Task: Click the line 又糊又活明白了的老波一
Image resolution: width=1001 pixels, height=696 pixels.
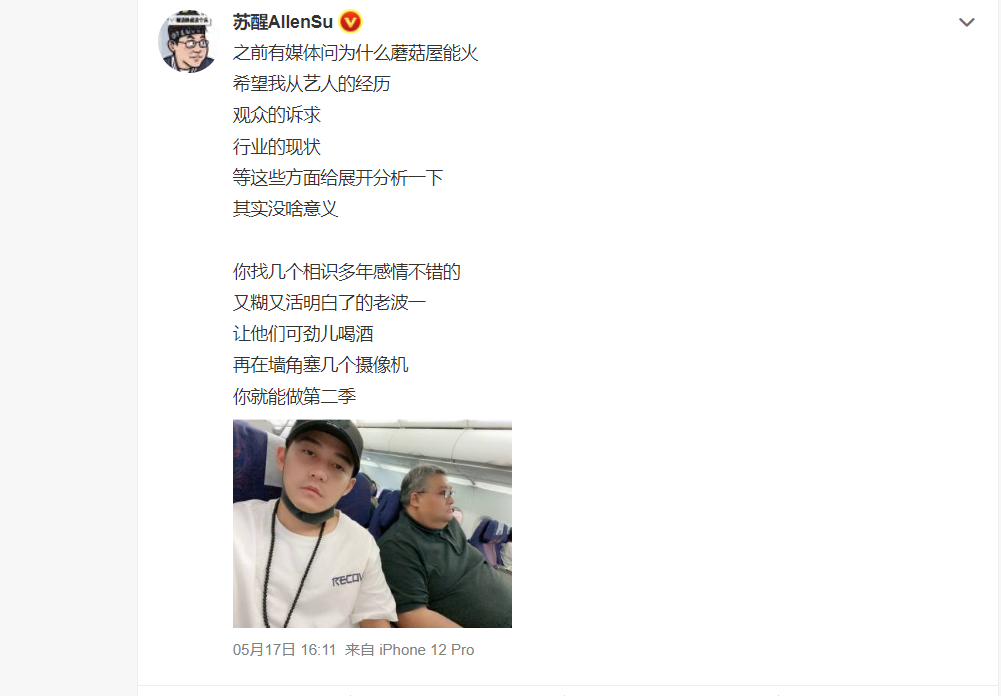Action: (329, 303)
